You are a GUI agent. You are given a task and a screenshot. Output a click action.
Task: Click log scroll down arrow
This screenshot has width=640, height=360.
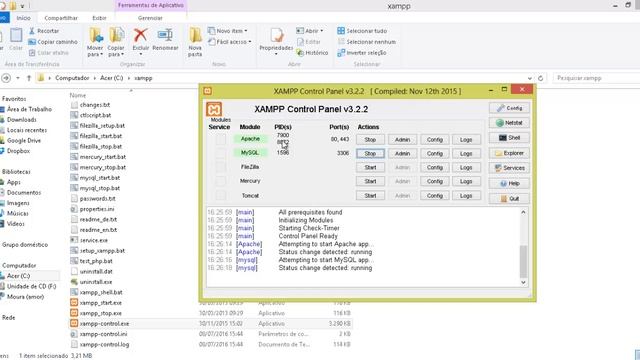pos(523,282)
